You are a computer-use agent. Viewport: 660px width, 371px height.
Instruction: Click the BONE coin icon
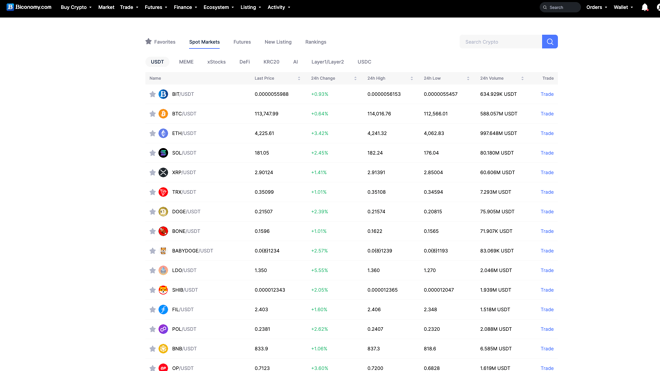(x=163, y=231)
